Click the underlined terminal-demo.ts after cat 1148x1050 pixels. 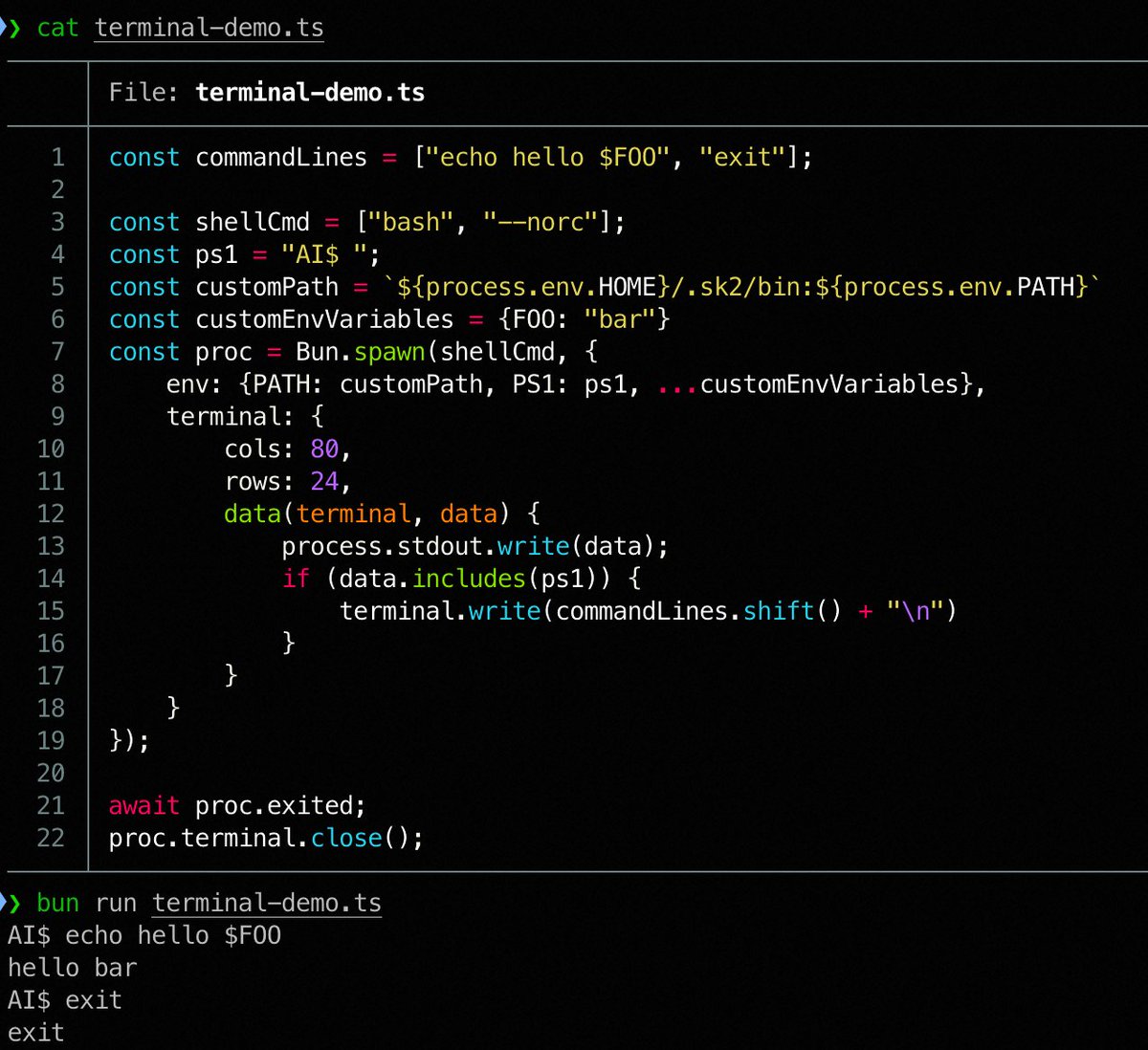209,28
